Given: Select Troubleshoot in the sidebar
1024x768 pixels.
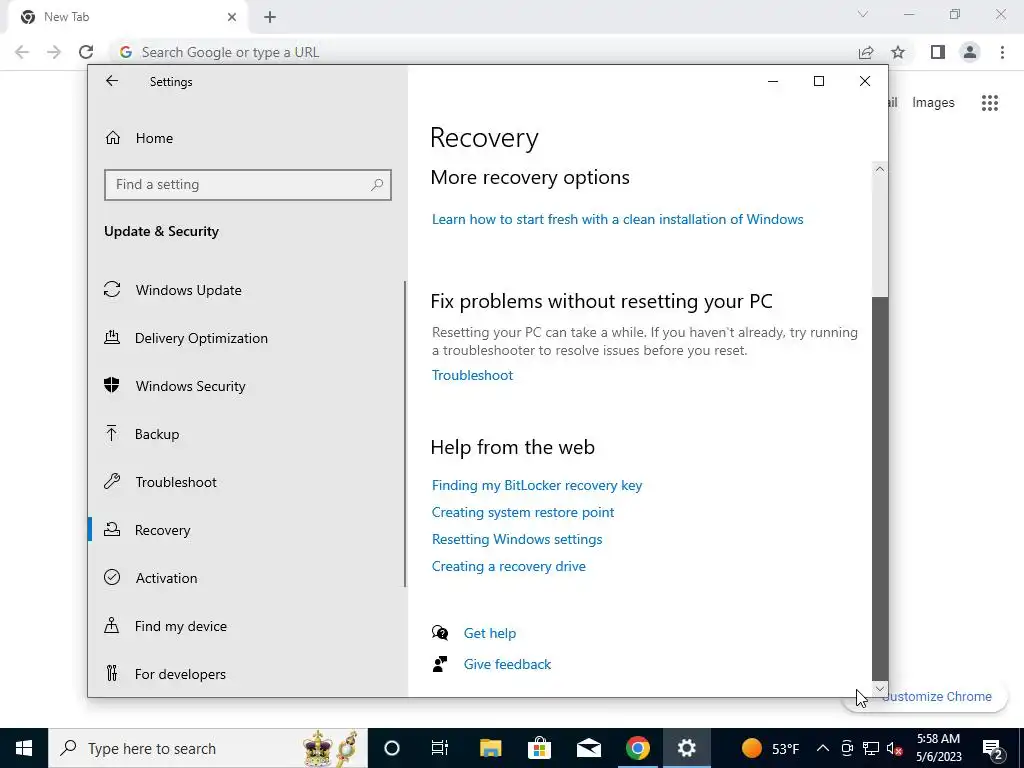Looking at the screenshot, I should click(176, 482).
